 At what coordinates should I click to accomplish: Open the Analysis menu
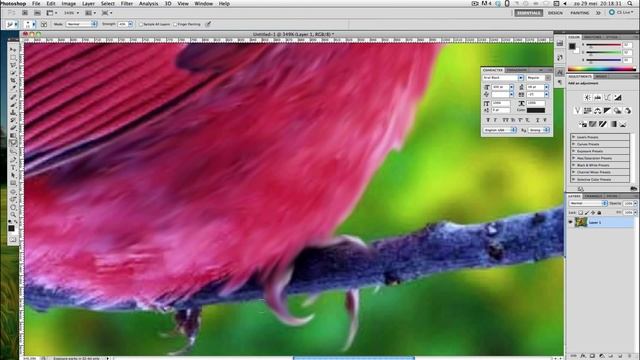(149, 3)
